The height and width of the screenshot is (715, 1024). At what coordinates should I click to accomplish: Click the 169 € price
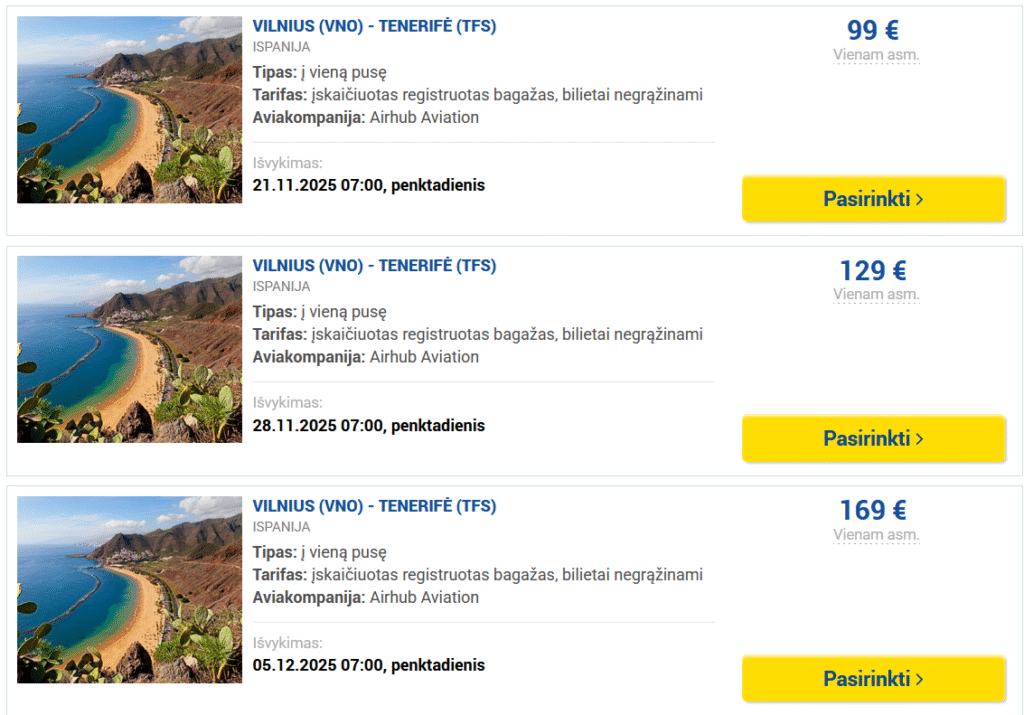point(873,510)
